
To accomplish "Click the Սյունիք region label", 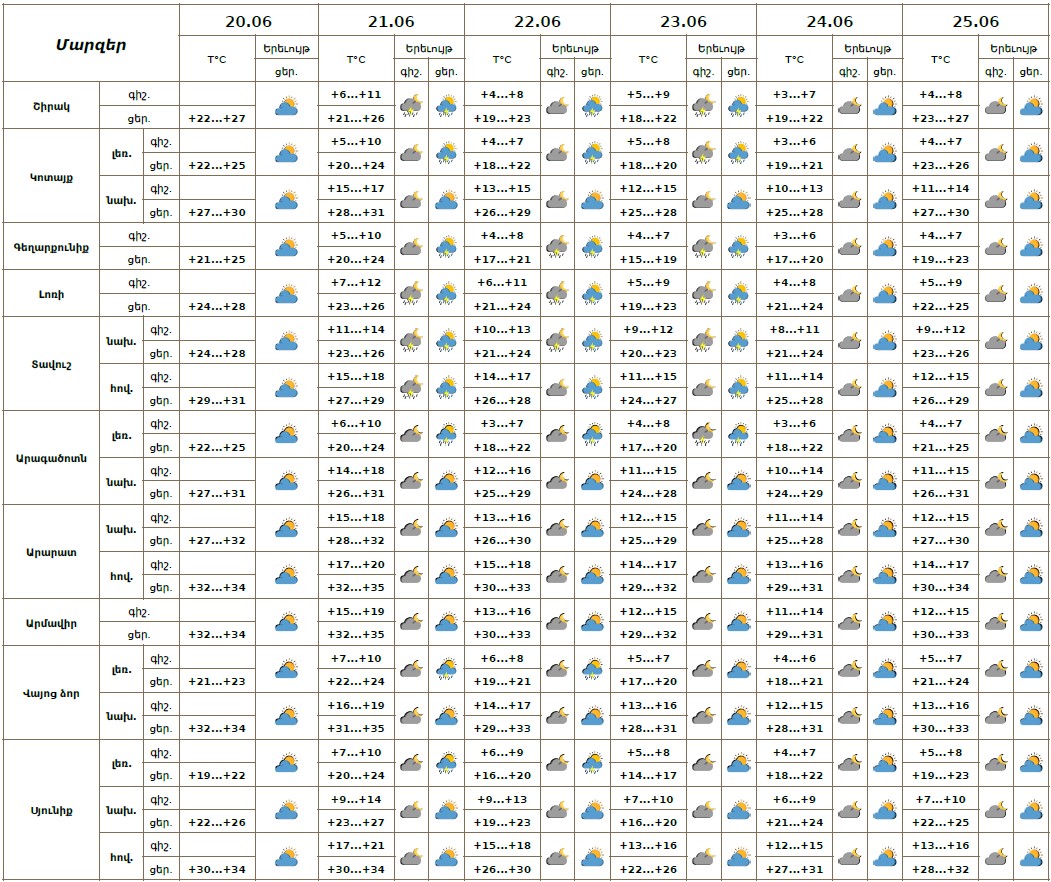I will point(51,810).
